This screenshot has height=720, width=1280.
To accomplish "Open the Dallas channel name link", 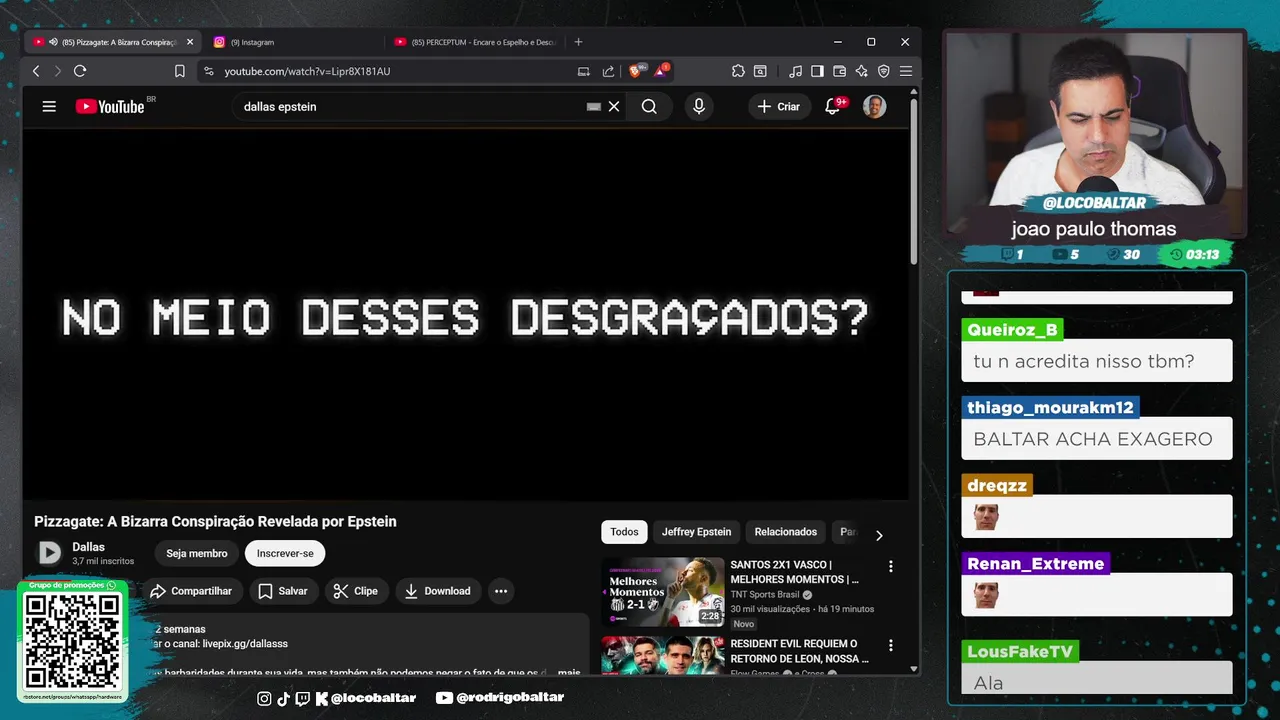I will (88, 547).
